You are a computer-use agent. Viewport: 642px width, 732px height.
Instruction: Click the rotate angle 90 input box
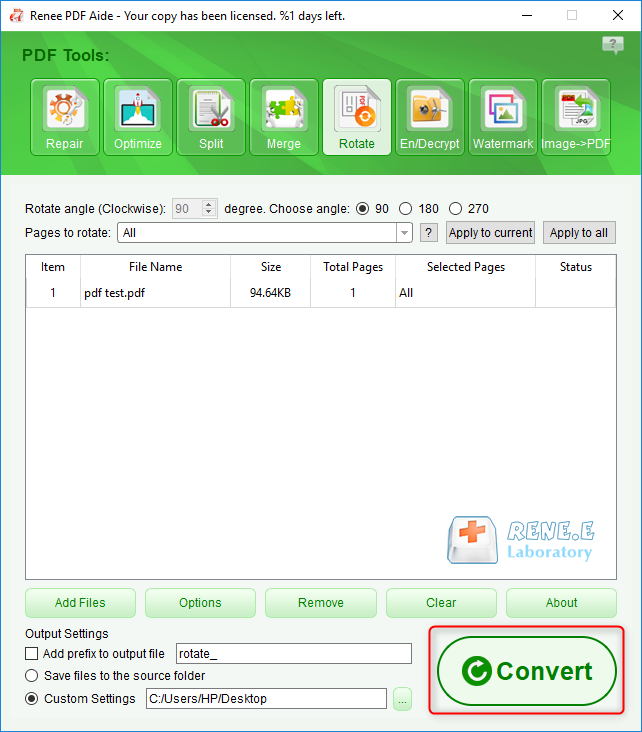[187, 209]
